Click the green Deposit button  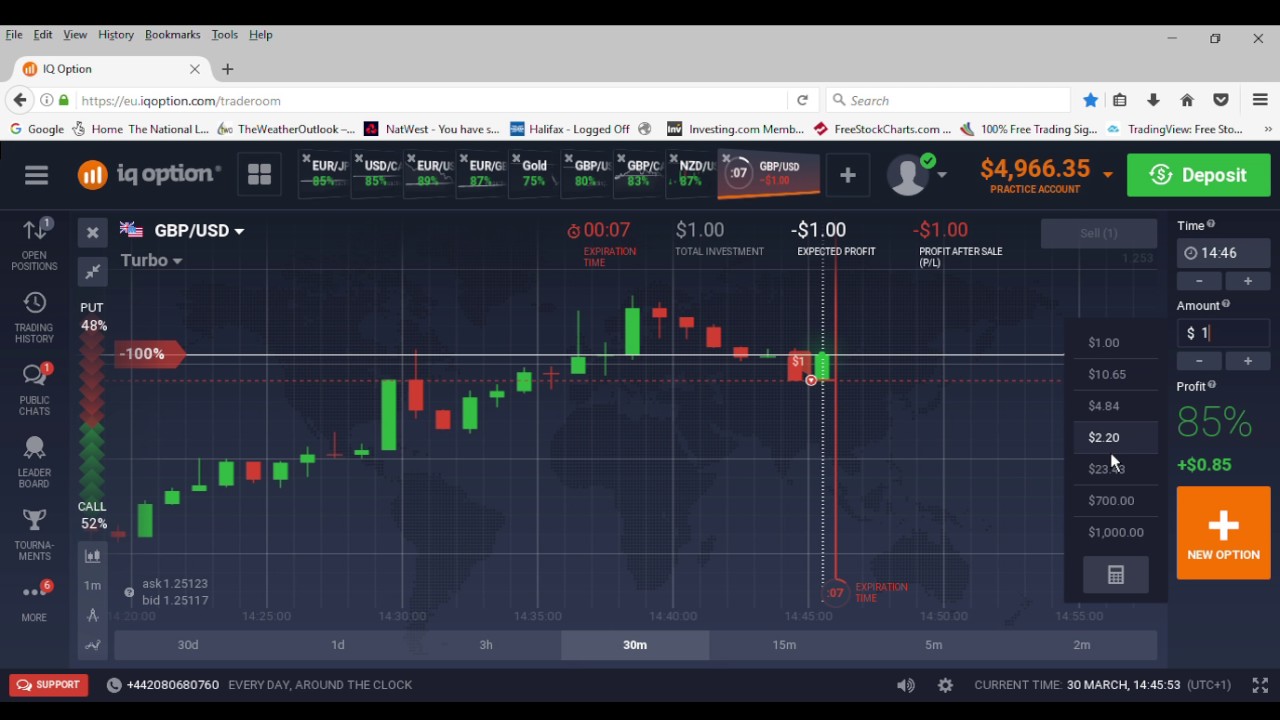point(1199,175)
